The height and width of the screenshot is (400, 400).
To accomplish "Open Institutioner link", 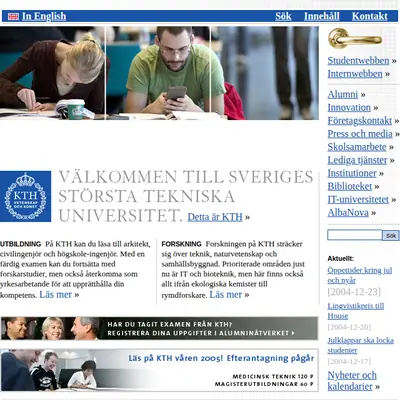I will click(x=352, y=173).
